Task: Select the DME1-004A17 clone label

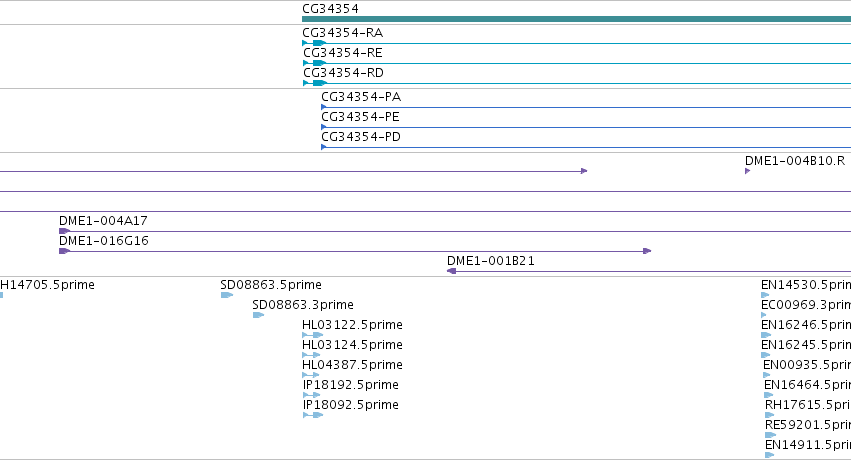Action: tap(103, 221)
